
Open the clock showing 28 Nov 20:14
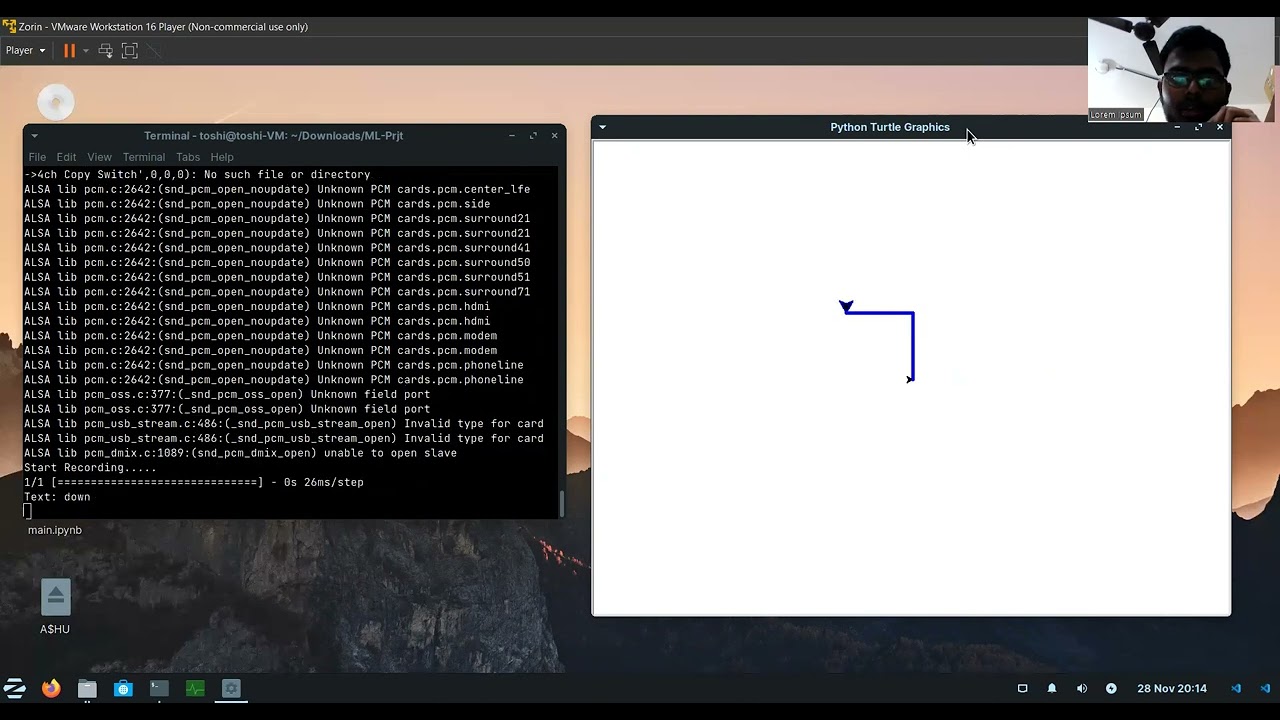[1172, 688]
